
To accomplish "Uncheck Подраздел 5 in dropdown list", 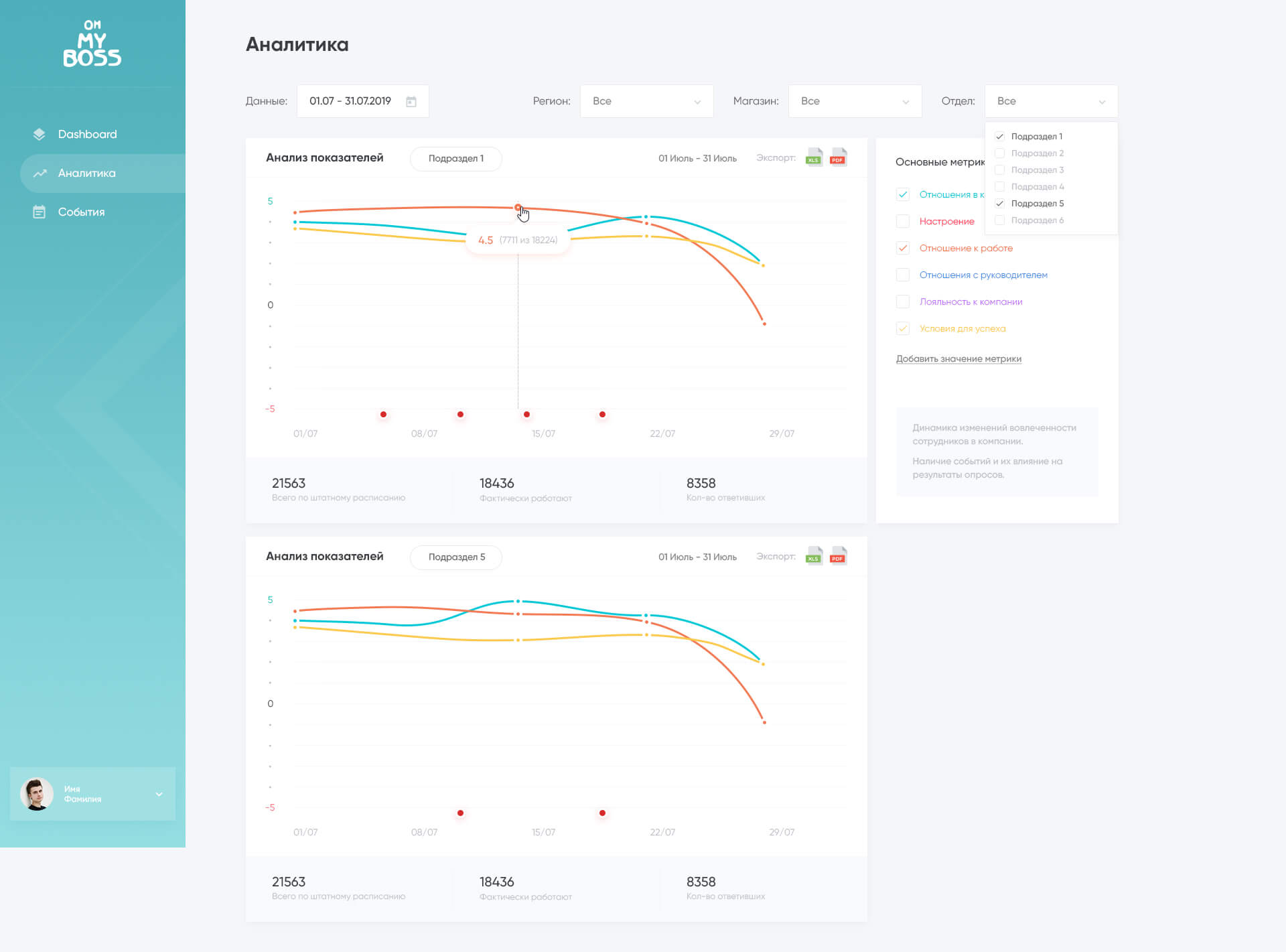I will tap(999, 204).
